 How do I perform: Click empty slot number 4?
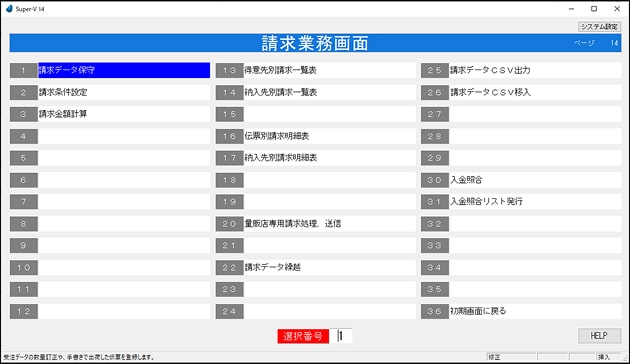pyautogui.click(x=24, y=136)
